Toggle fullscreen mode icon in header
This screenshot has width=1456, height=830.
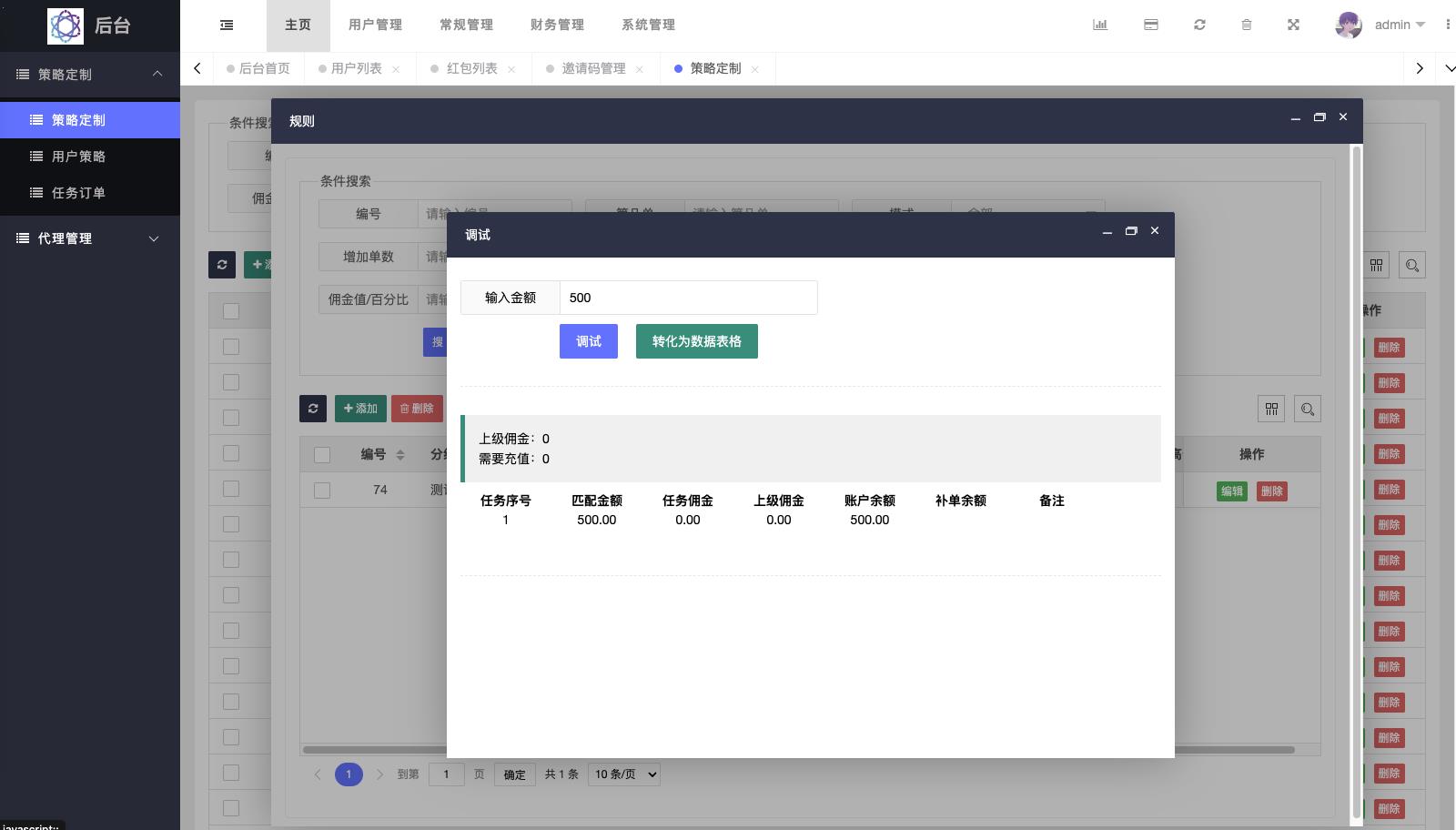1293,25
